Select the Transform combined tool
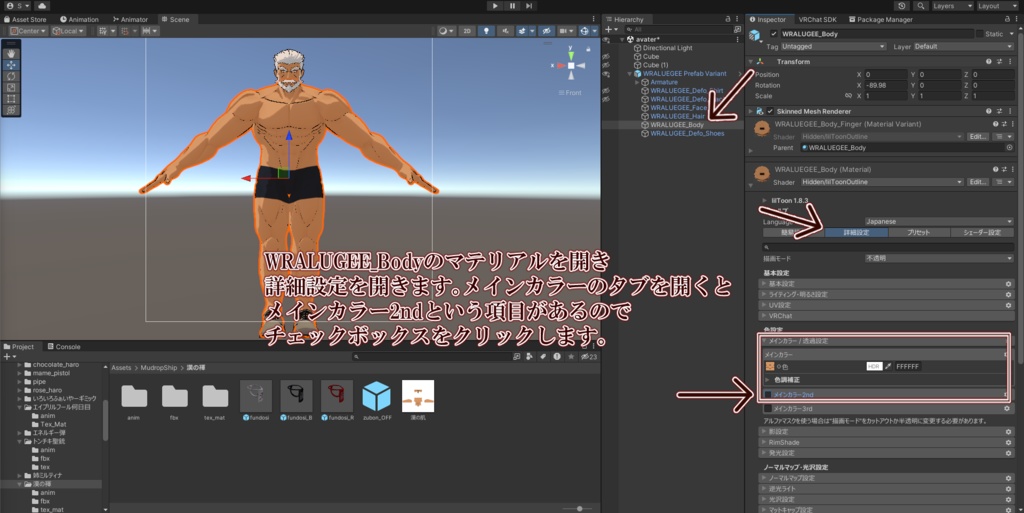1024x513 pixels. click(11, 110)
